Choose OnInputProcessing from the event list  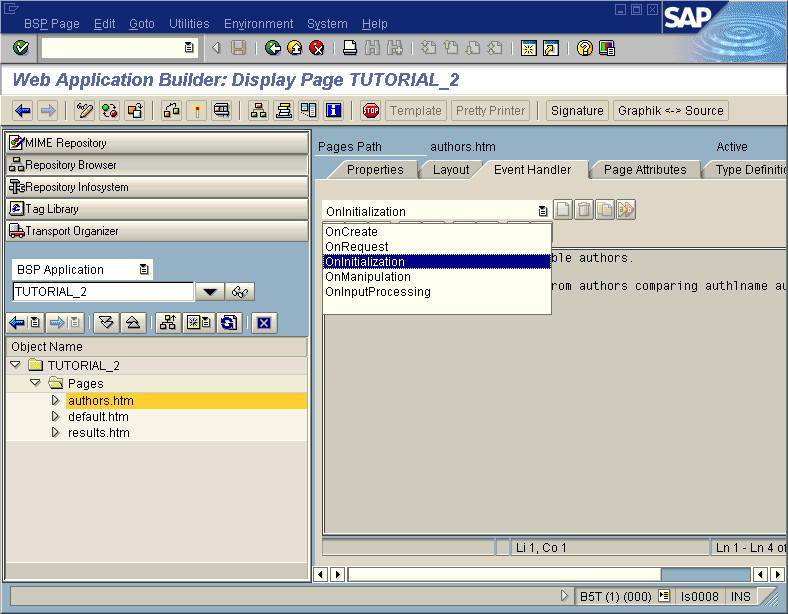pos(437,292)
